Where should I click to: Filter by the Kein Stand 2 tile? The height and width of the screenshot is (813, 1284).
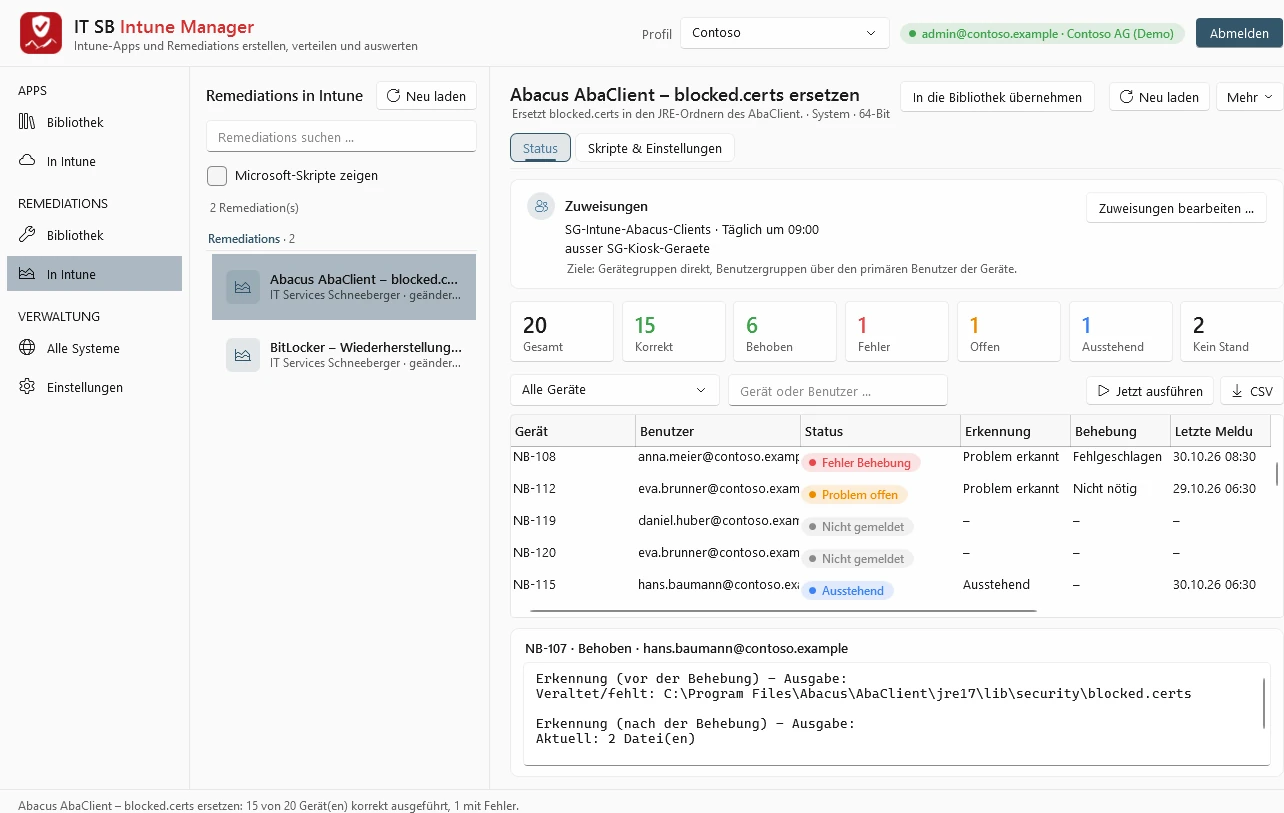coord(1232,332)
